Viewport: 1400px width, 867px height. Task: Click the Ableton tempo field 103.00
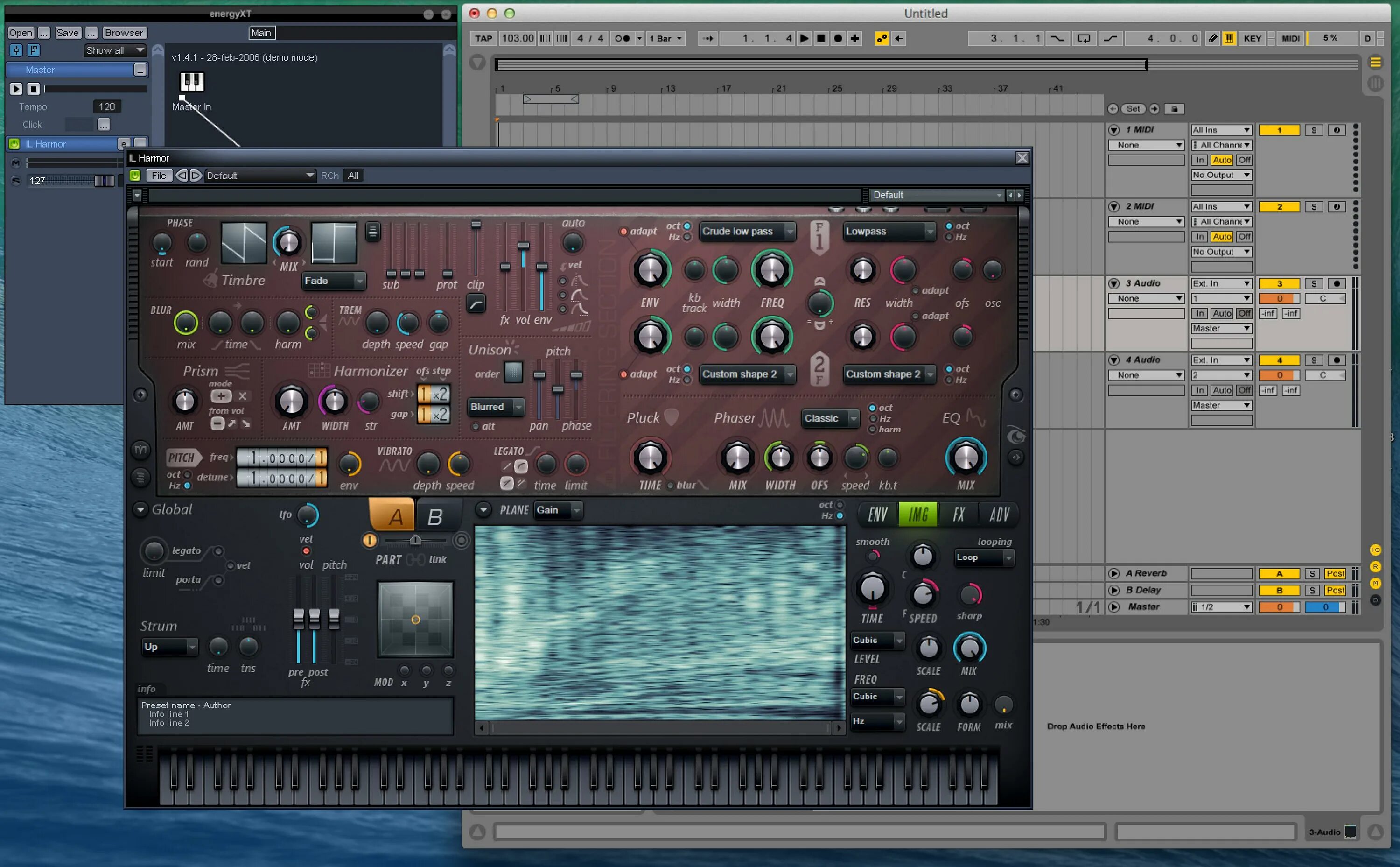coord(517,38)
